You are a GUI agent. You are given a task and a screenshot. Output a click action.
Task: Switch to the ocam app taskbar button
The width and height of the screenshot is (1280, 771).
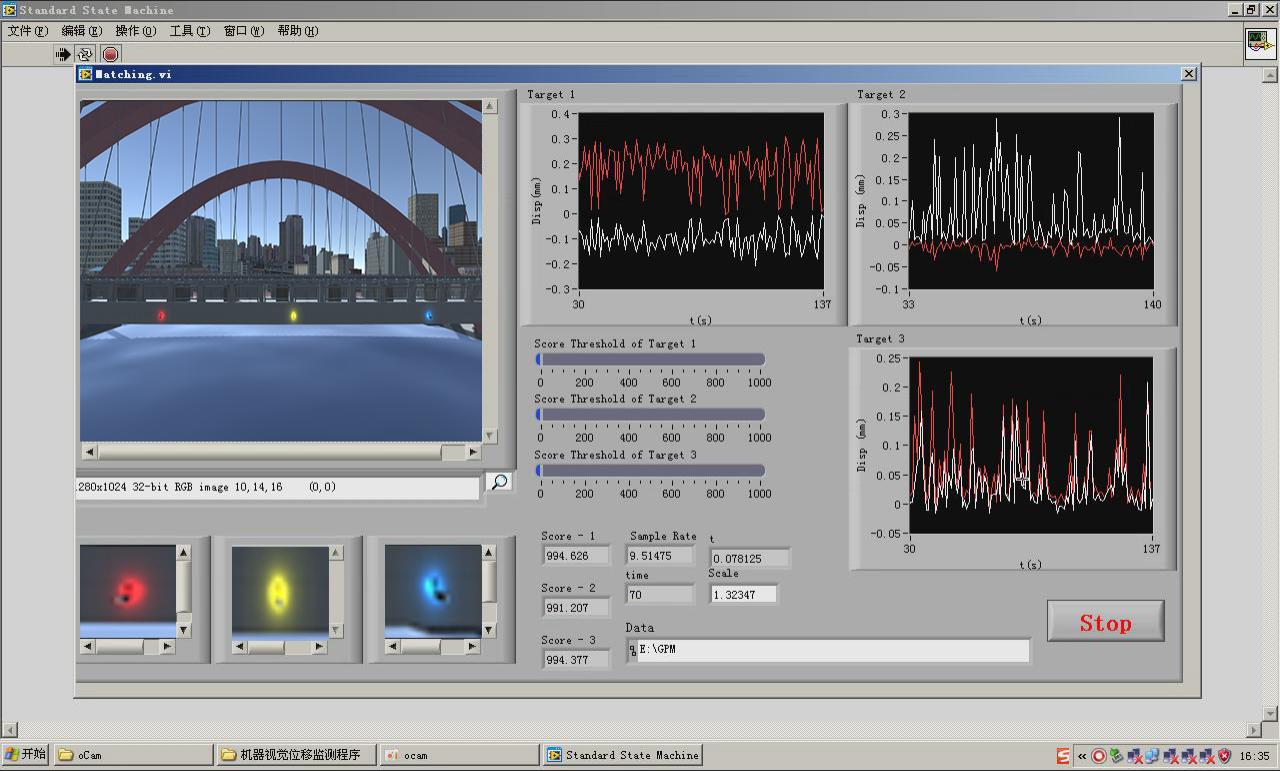point(459,755)
